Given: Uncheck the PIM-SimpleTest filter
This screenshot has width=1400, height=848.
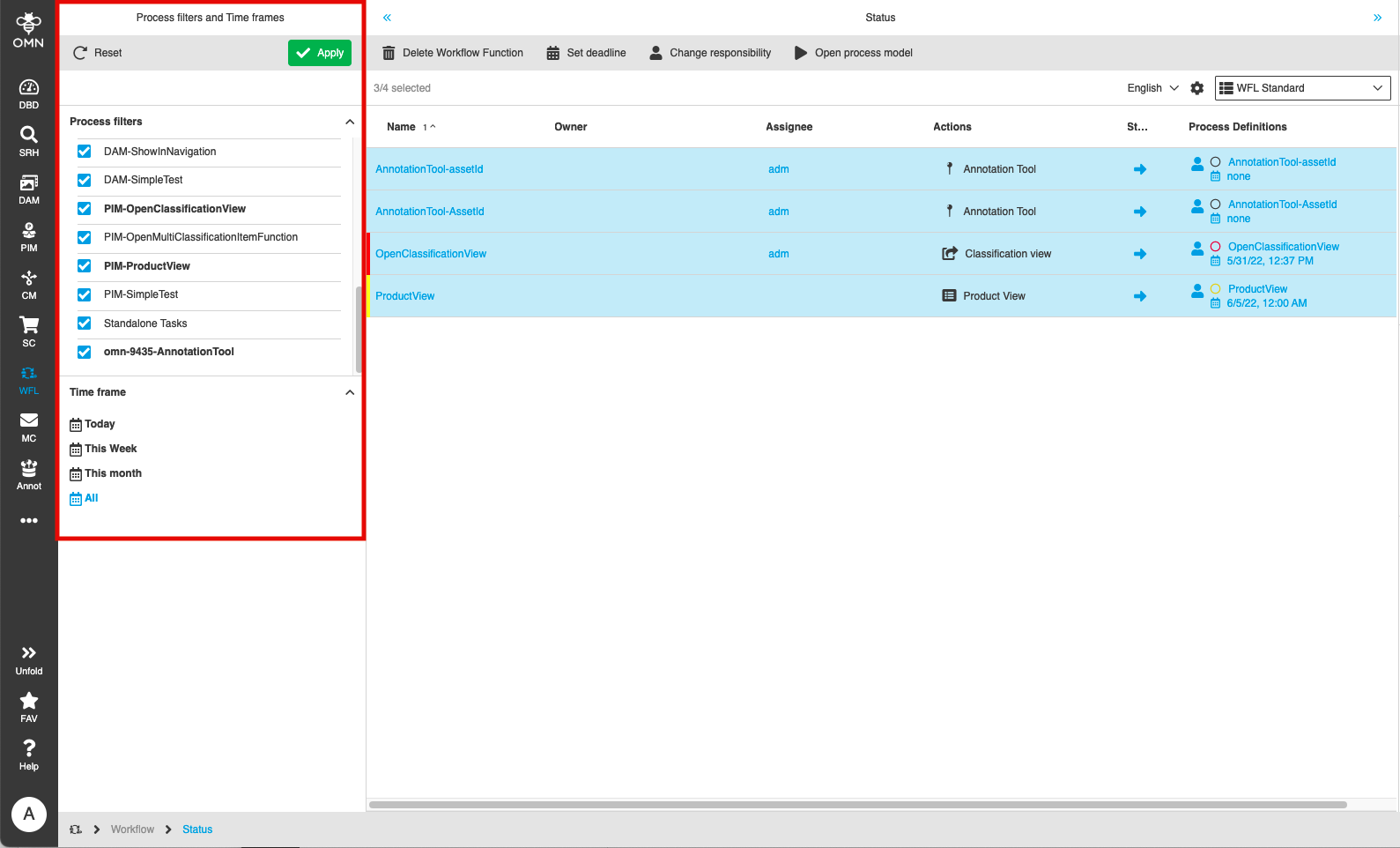Looking at the screenshot, I should [x=85, y=294].
